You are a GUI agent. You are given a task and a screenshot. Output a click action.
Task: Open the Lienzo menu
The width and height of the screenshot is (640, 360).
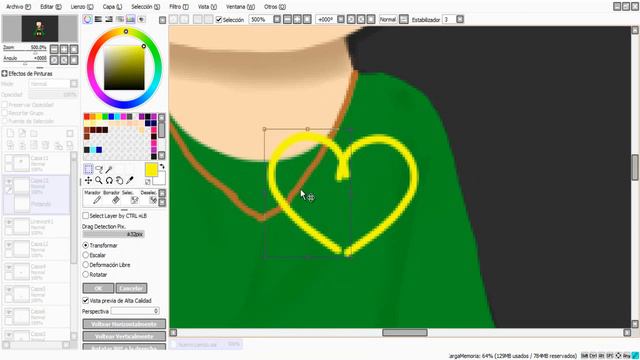point(82,7)
